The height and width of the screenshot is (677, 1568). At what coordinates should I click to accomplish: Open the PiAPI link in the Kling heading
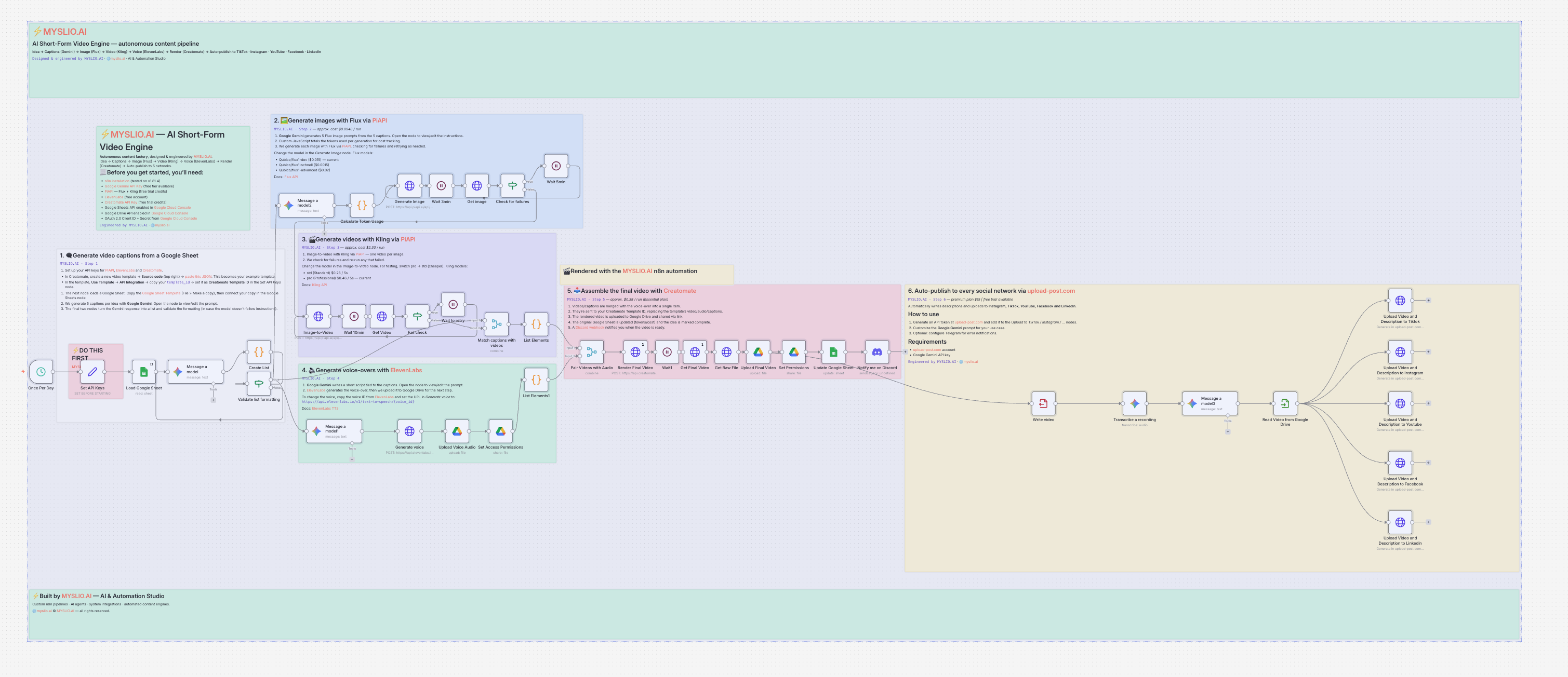pyautogui.click(x=408, y=239)
